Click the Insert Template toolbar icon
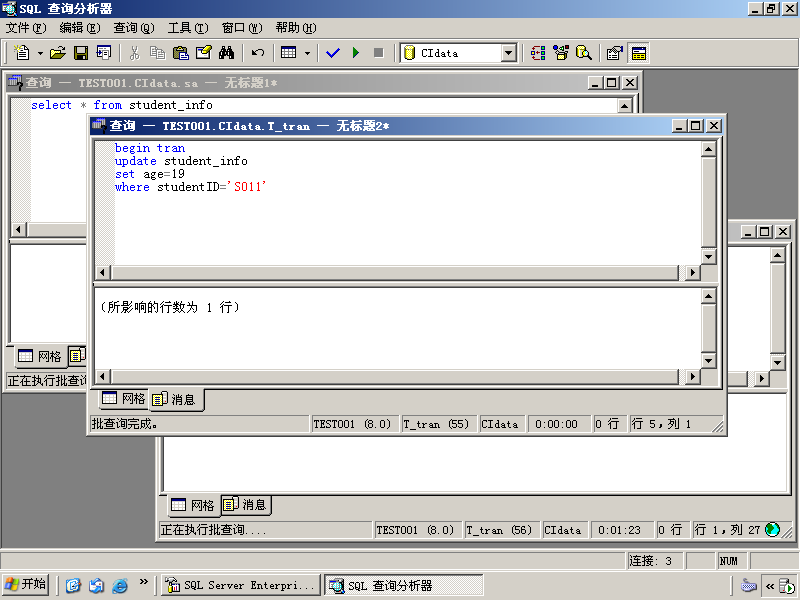Image resolution: width=800 pixels, height=600 pixels. pyautogui.click(x=104, y=53)
